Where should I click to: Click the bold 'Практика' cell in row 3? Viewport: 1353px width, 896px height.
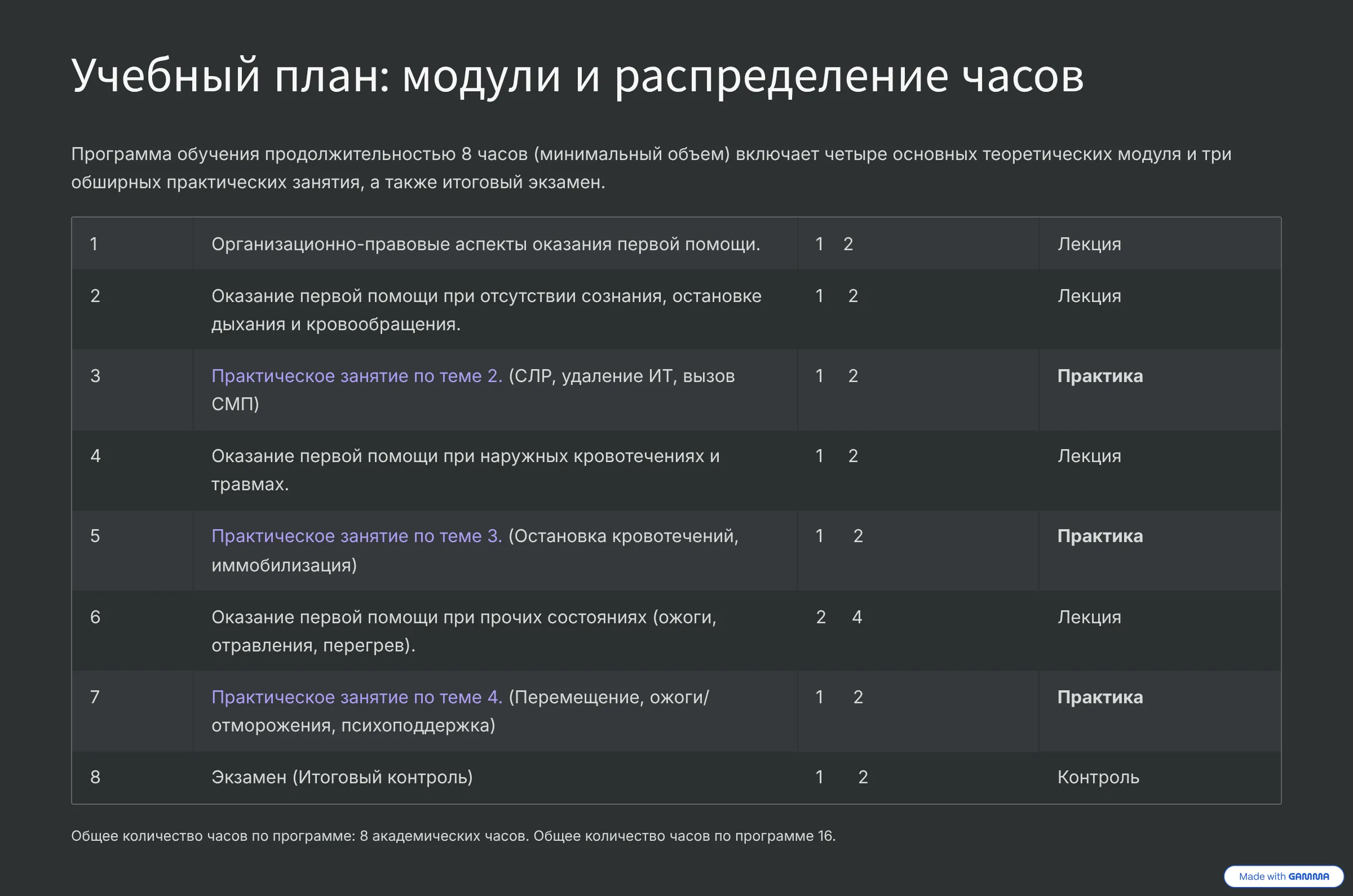1099,376
